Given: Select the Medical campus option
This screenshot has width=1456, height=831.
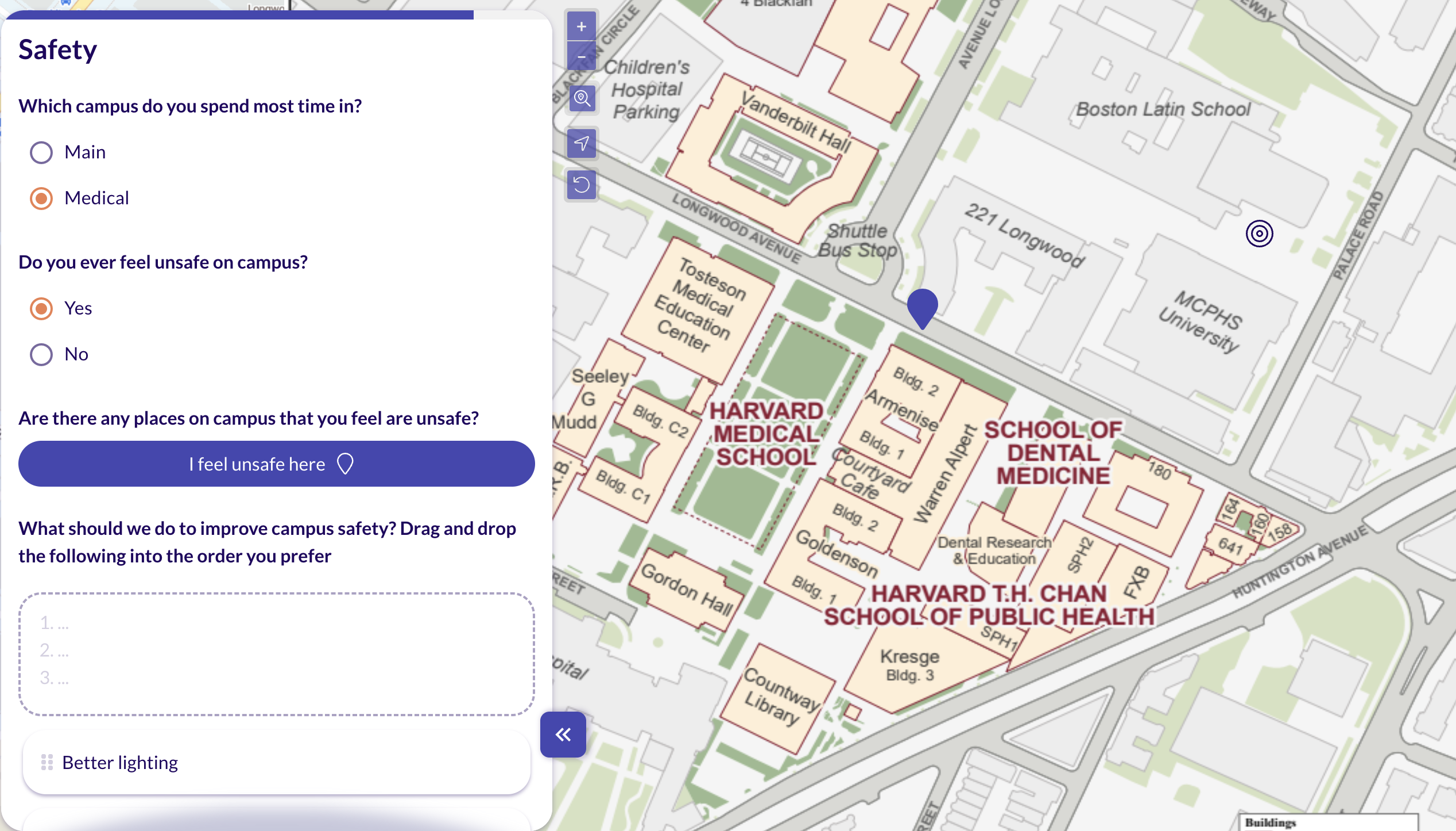Looking at the screenshot, I should [x=41, y=199].
